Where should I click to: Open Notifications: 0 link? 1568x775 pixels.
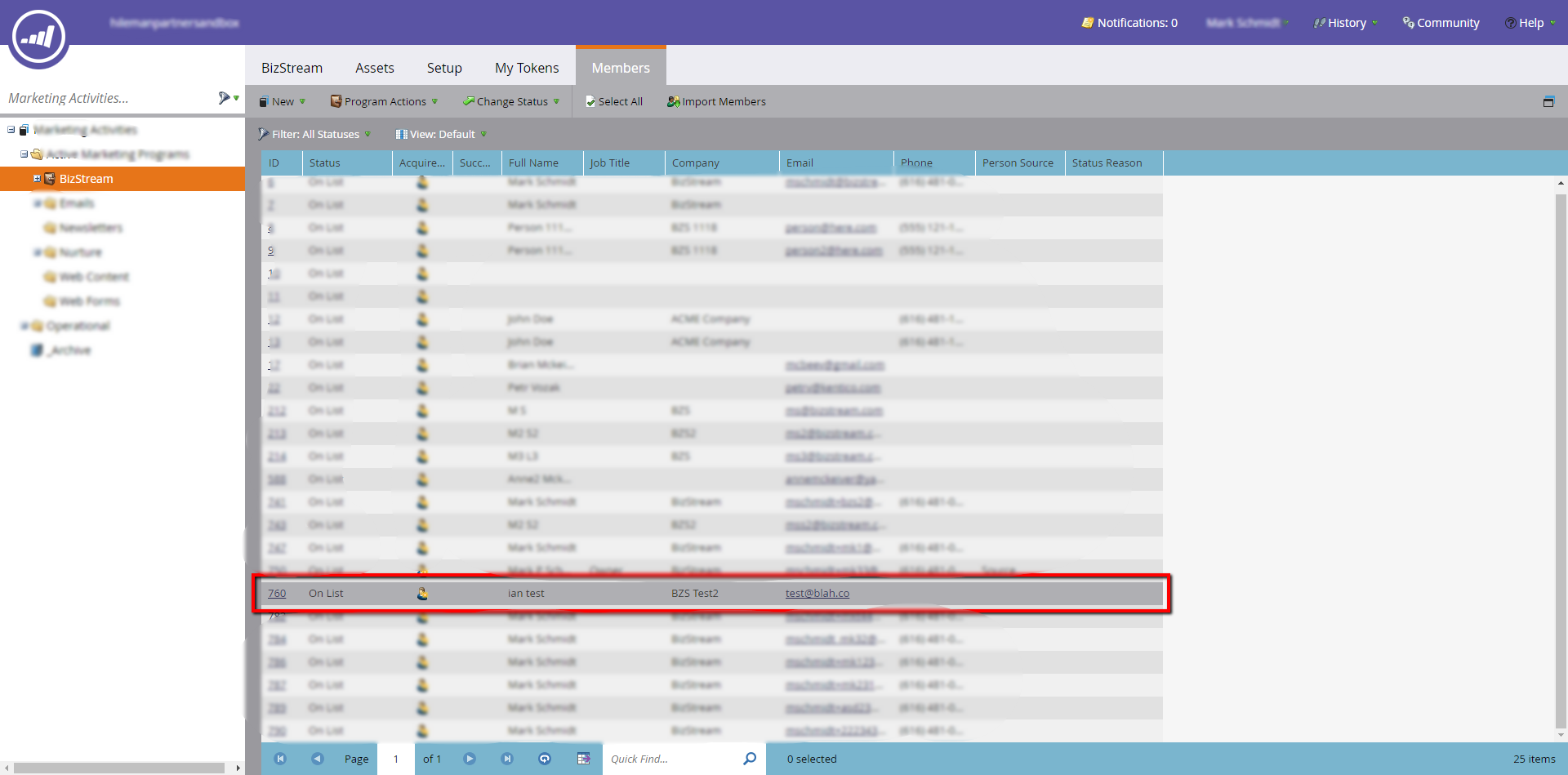(x=1129, y=23)
